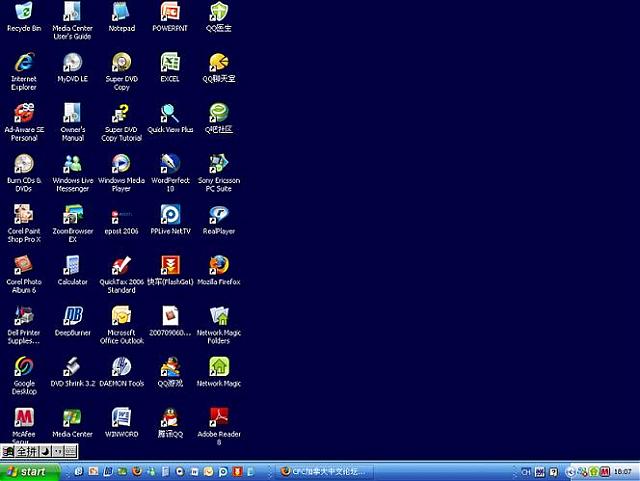Click the Network Magic Folders icon
Image resolution: width=640 pixels, height=481 pixels.
coord(219,316)
